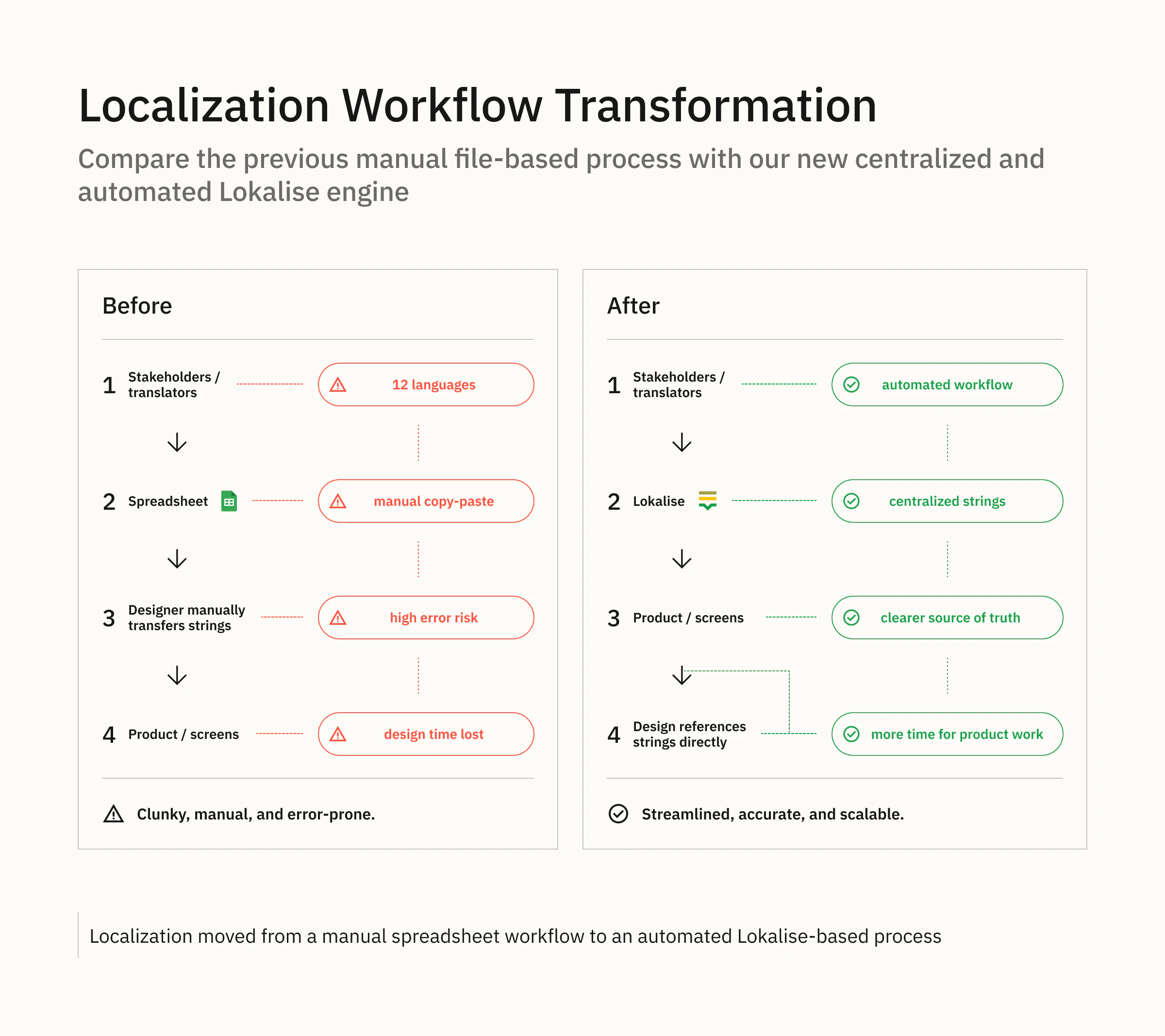The width and height of the screenshot is (1165, 1036).
Task: Click the down arrow below Lokalise step
Action: tap(682, 559)
